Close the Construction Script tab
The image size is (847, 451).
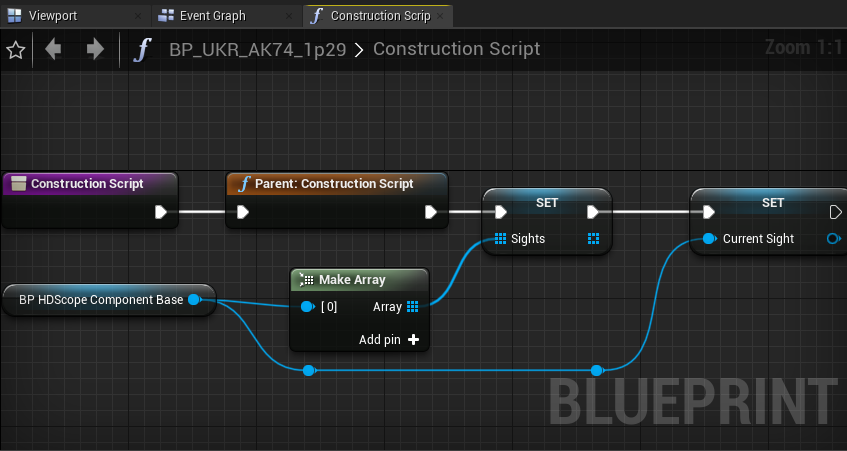[440, 16]
